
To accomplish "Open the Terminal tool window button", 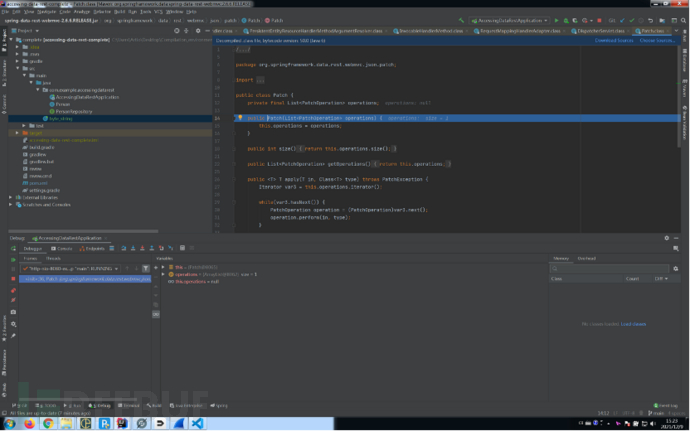I will [129, 405].
